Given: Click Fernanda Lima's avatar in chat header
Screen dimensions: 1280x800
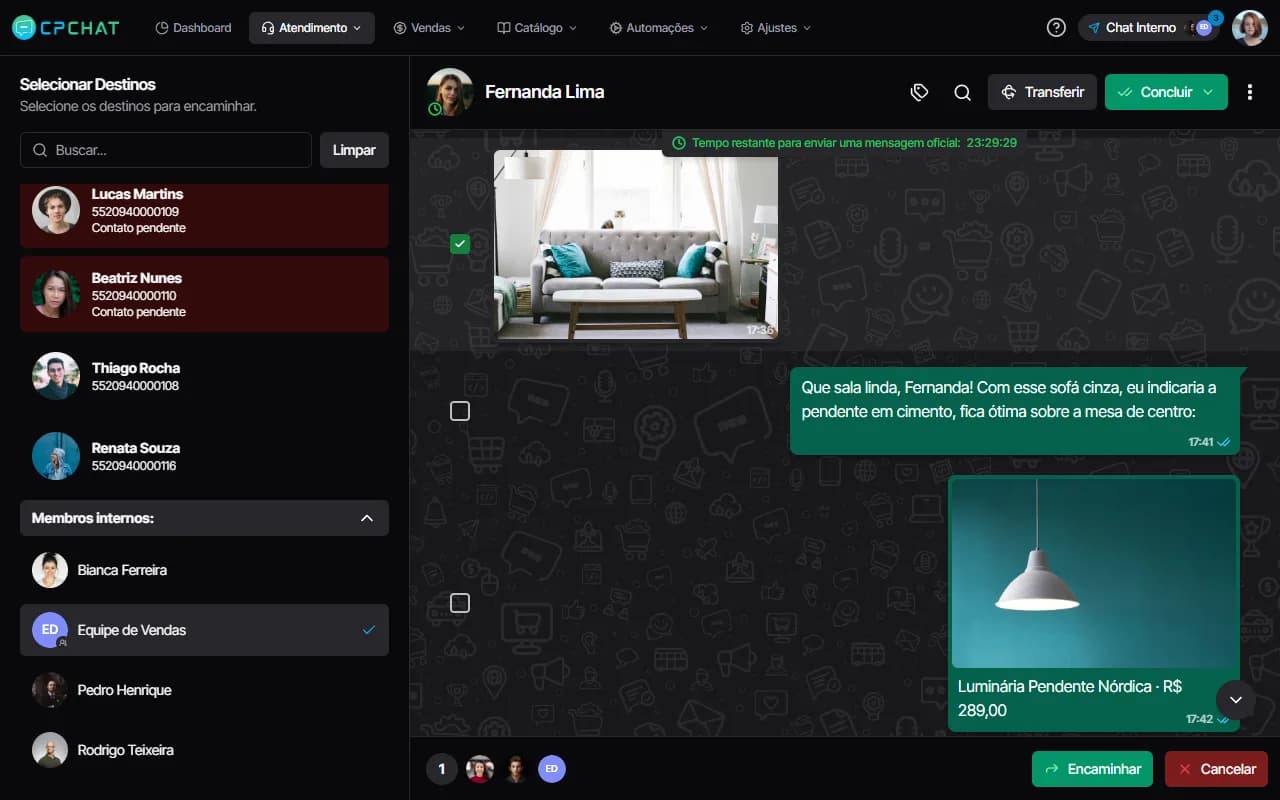Looking at the screenshot, I should coord(450,92).
